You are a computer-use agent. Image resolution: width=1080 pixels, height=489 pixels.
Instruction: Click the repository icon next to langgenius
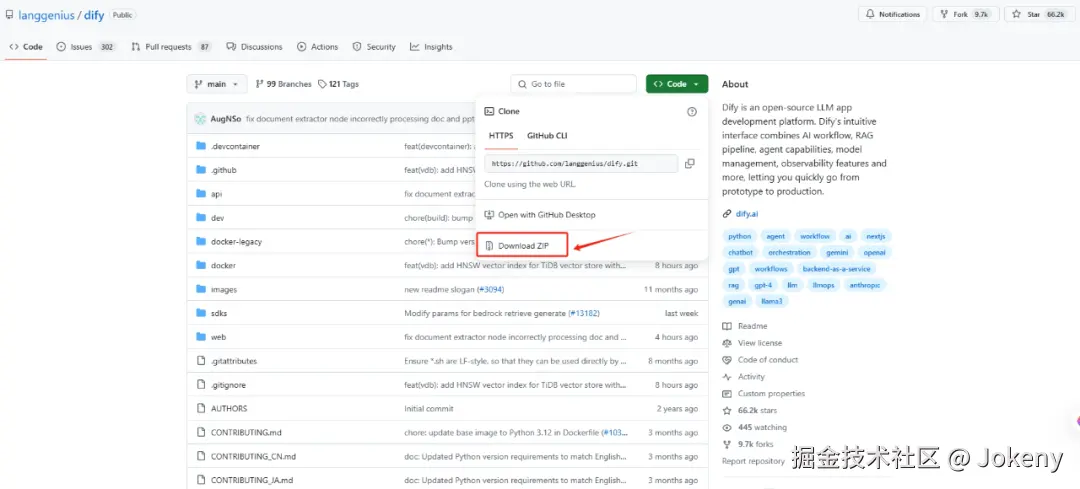coord(10,14)
